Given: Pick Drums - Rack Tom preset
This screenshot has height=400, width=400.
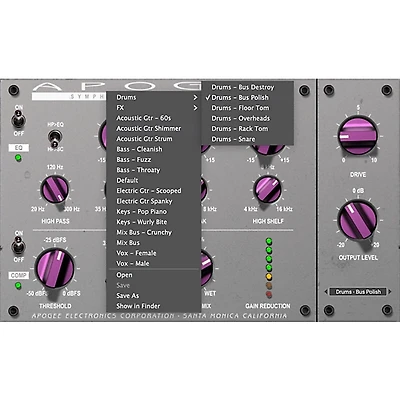Looking at the screenshot, I should click(247, 128).
